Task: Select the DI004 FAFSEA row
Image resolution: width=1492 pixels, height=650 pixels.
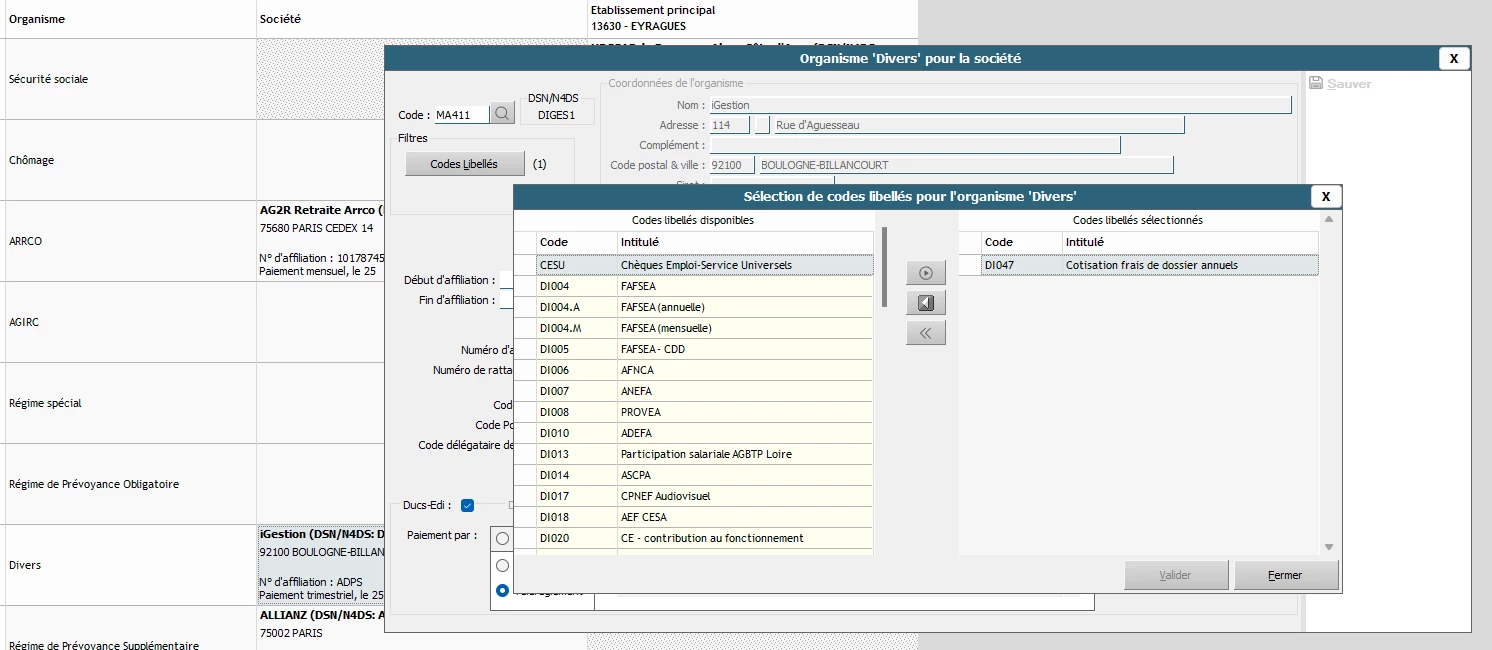Action: point(693,286)
